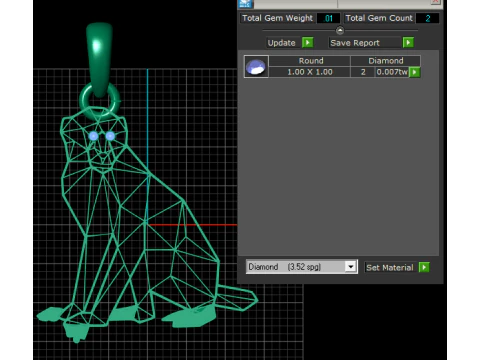The image size is (480, 360).
Task: Click the round gem thumbnail icon
Action: coord(256,67)
